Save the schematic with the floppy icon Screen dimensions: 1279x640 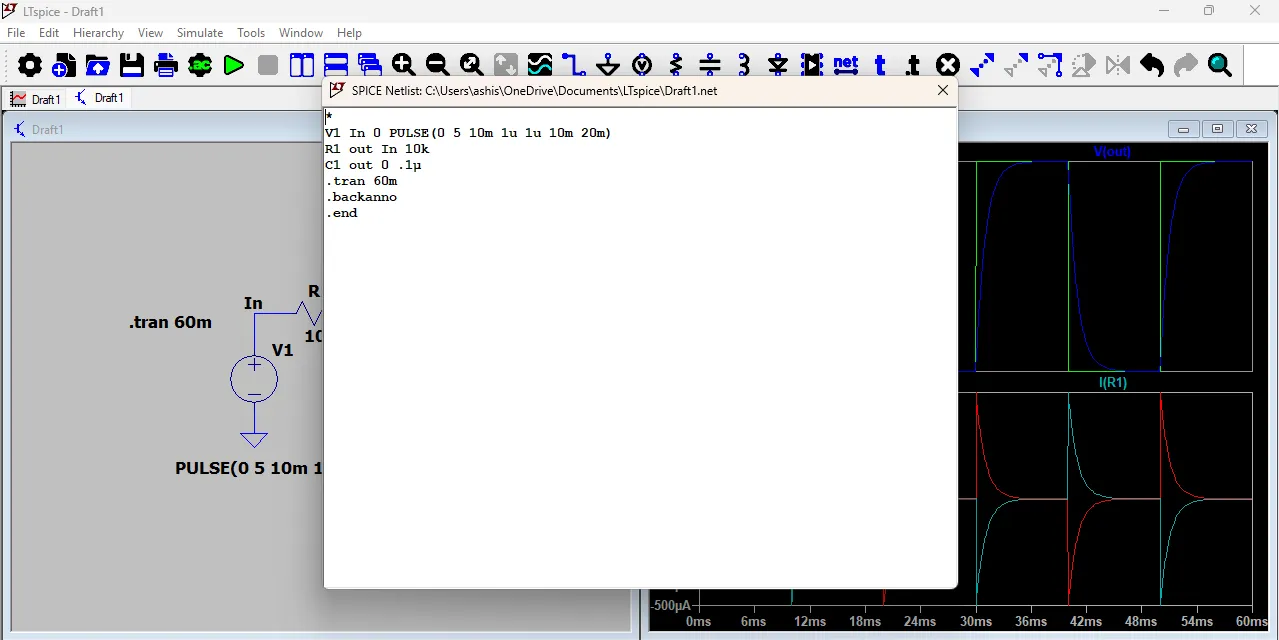tap(132, 65)
